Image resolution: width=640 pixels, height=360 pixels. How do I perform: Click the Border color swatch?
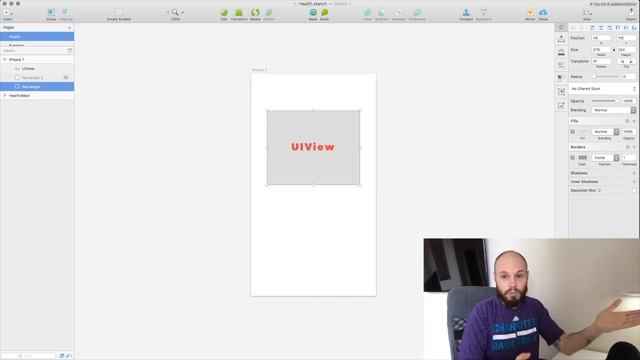(x=582, y=158)
